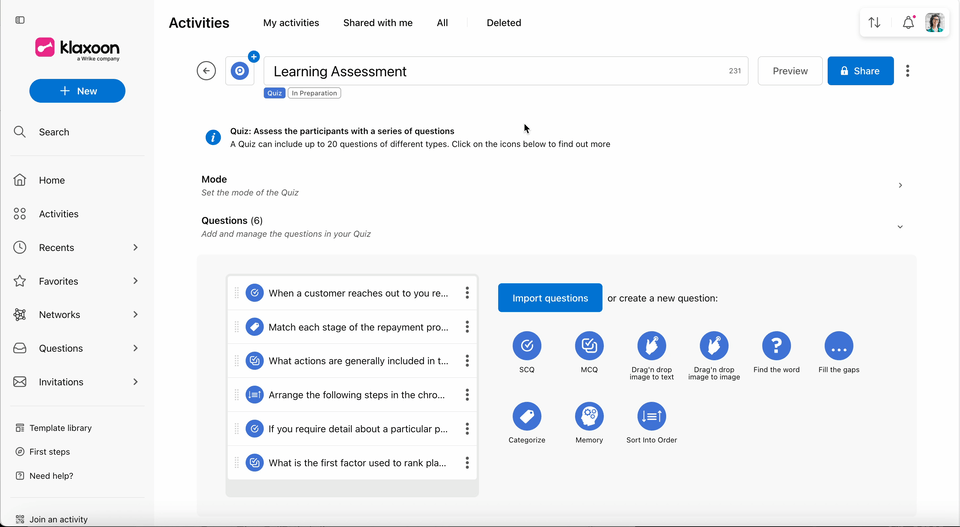Create a Drag'n drop image to image question
Screen dimensions: 960x527
(x=714, y=346)
